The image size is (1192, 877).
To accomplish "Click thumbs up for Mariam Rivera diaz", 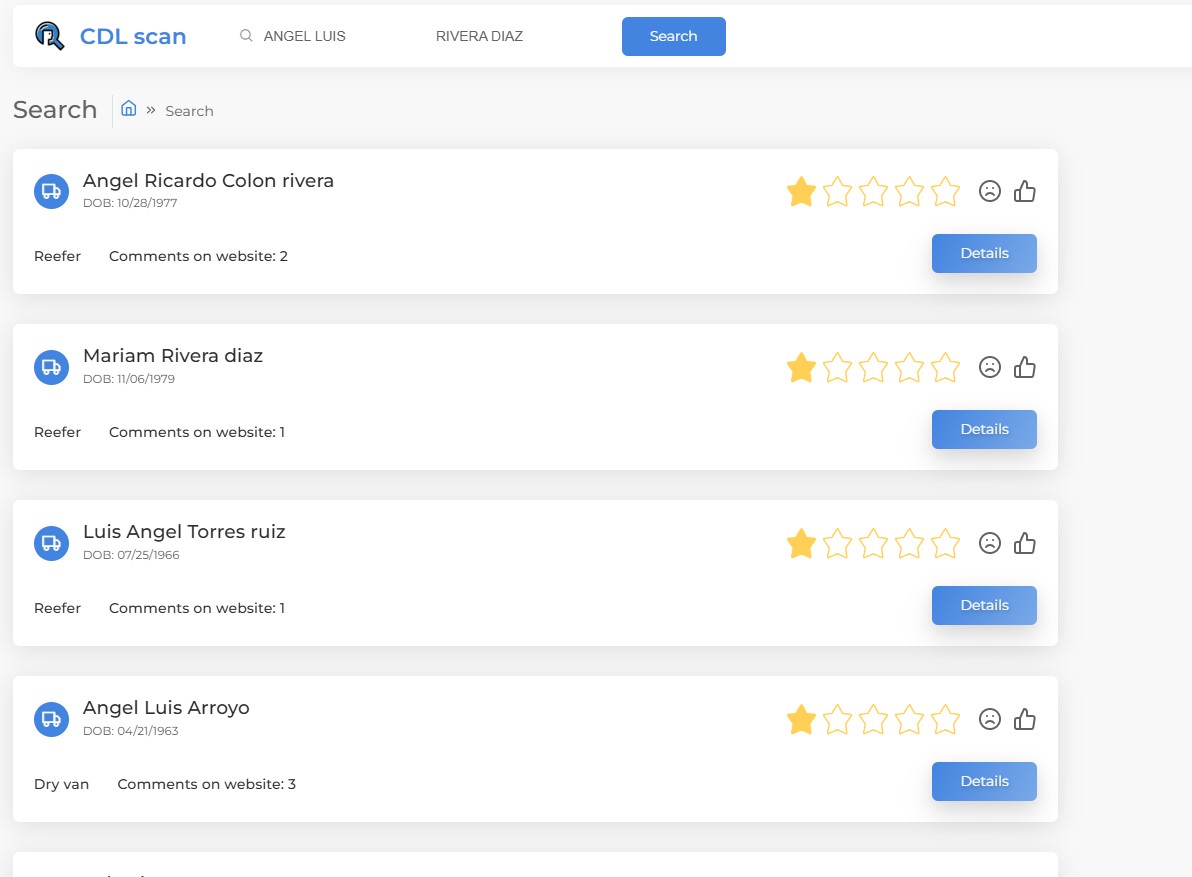I will [1025, 367].
